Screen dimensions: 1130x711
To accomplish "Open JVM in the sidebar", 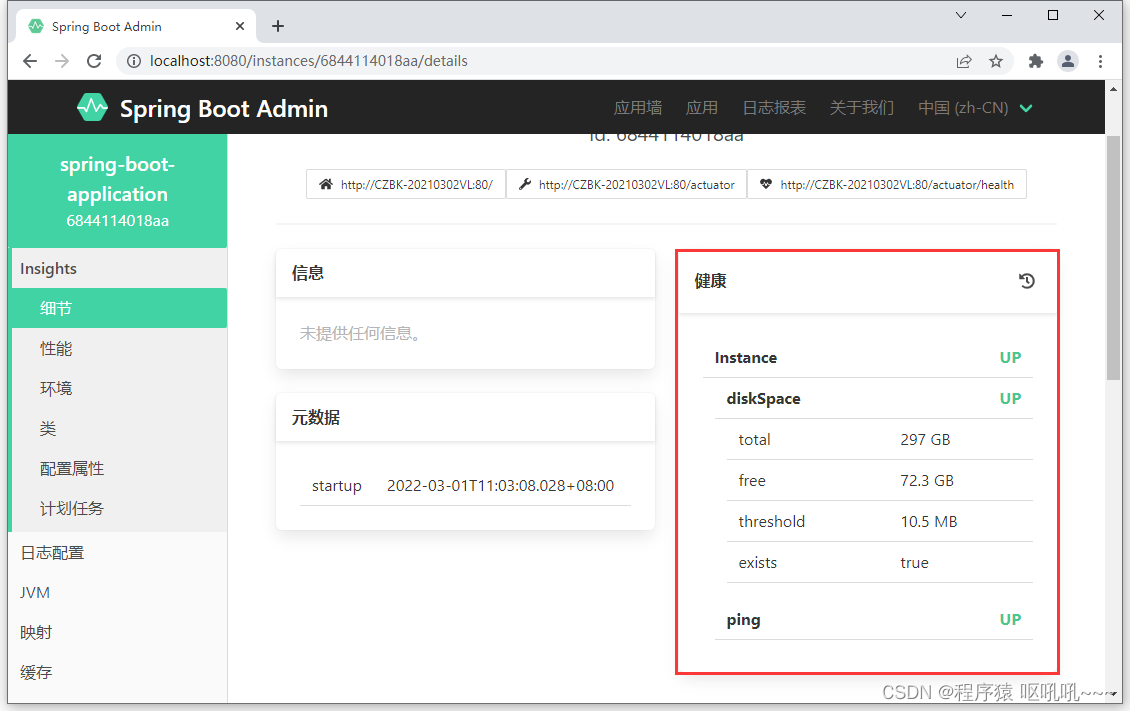I will tap(119, 592).
